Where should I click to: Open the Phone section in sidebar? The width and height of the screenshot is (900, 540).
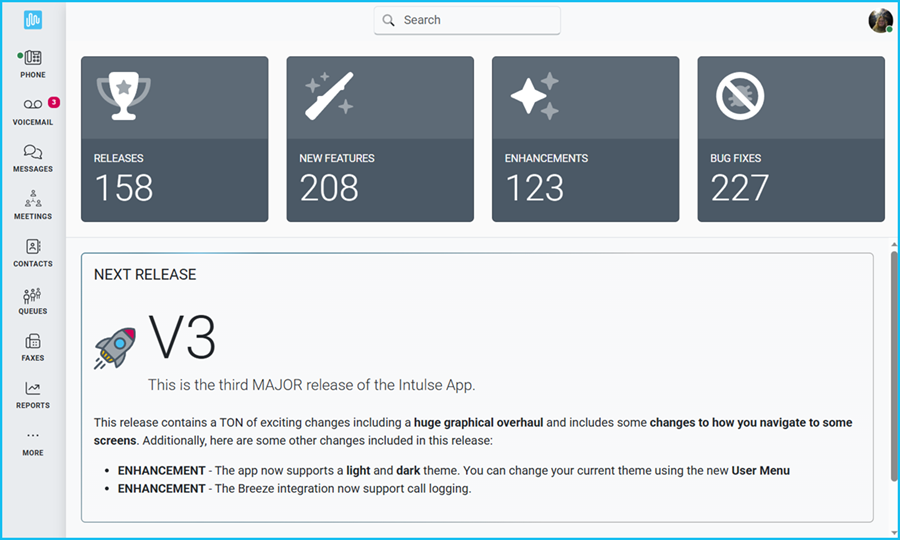point(33,63)
